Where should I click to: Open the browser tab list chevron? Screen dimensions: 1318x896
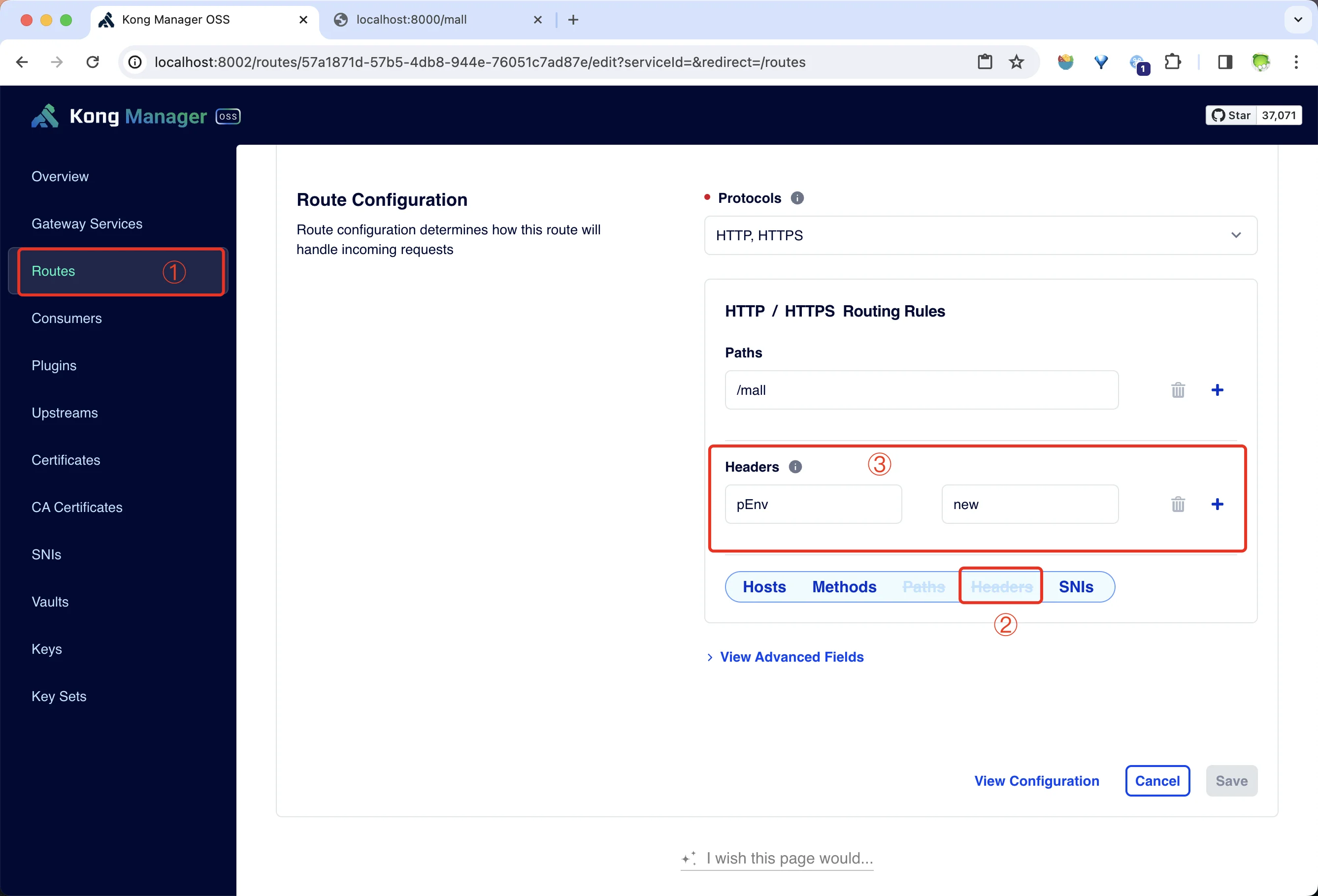tap(1298, 20)
